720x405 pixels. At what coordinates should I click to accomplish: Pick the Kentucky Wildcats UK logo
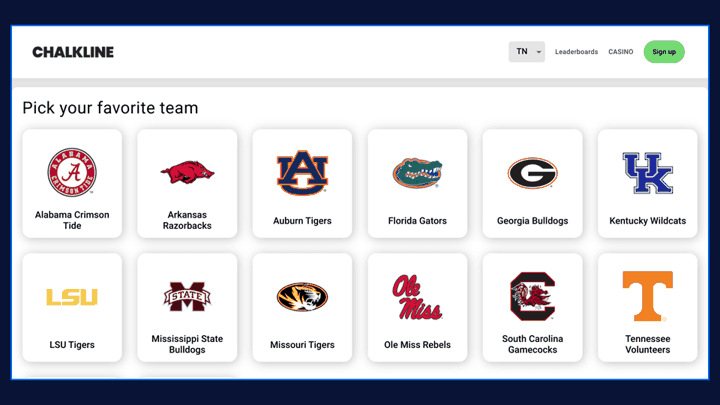tap(647, 173)
